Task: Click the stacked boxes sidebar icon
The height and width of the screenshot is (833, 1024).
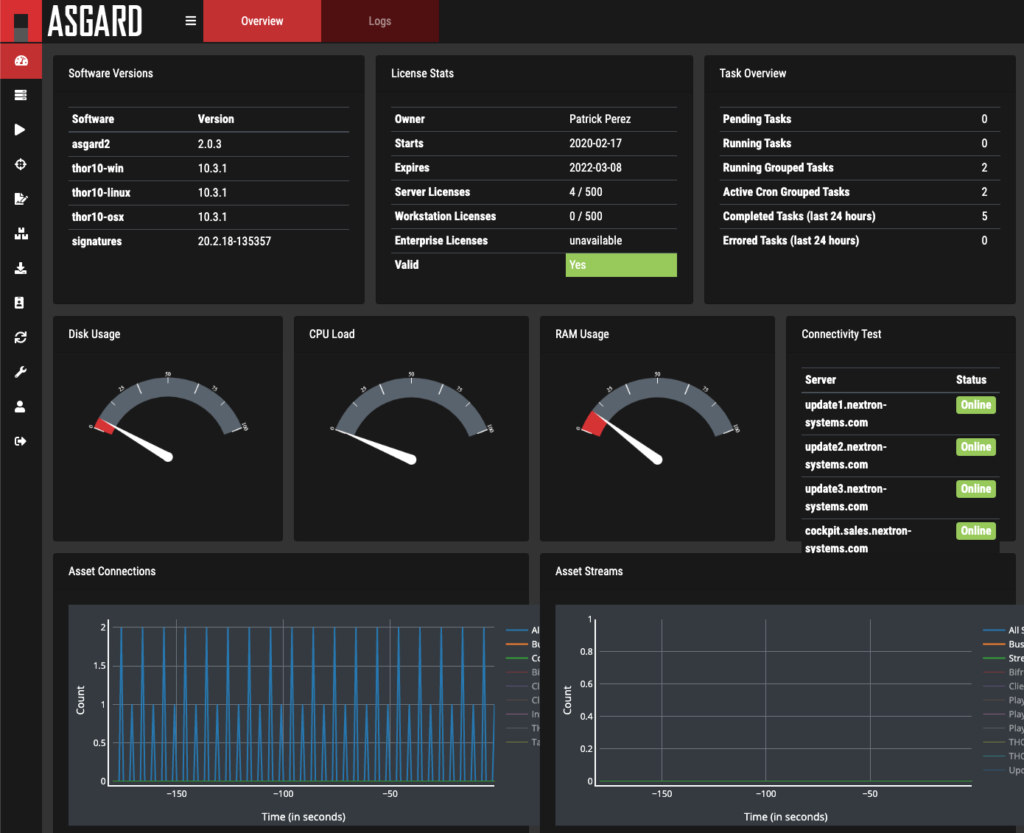Action: coord(21,233)
